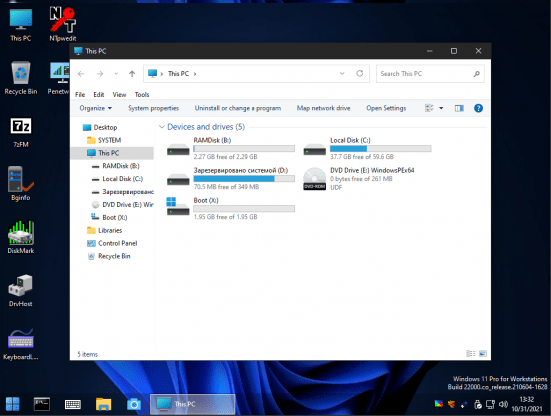This screenshot has width=551, height=416.
Task: Select the 7zFM desktop icon
Action: pos(21,131)
